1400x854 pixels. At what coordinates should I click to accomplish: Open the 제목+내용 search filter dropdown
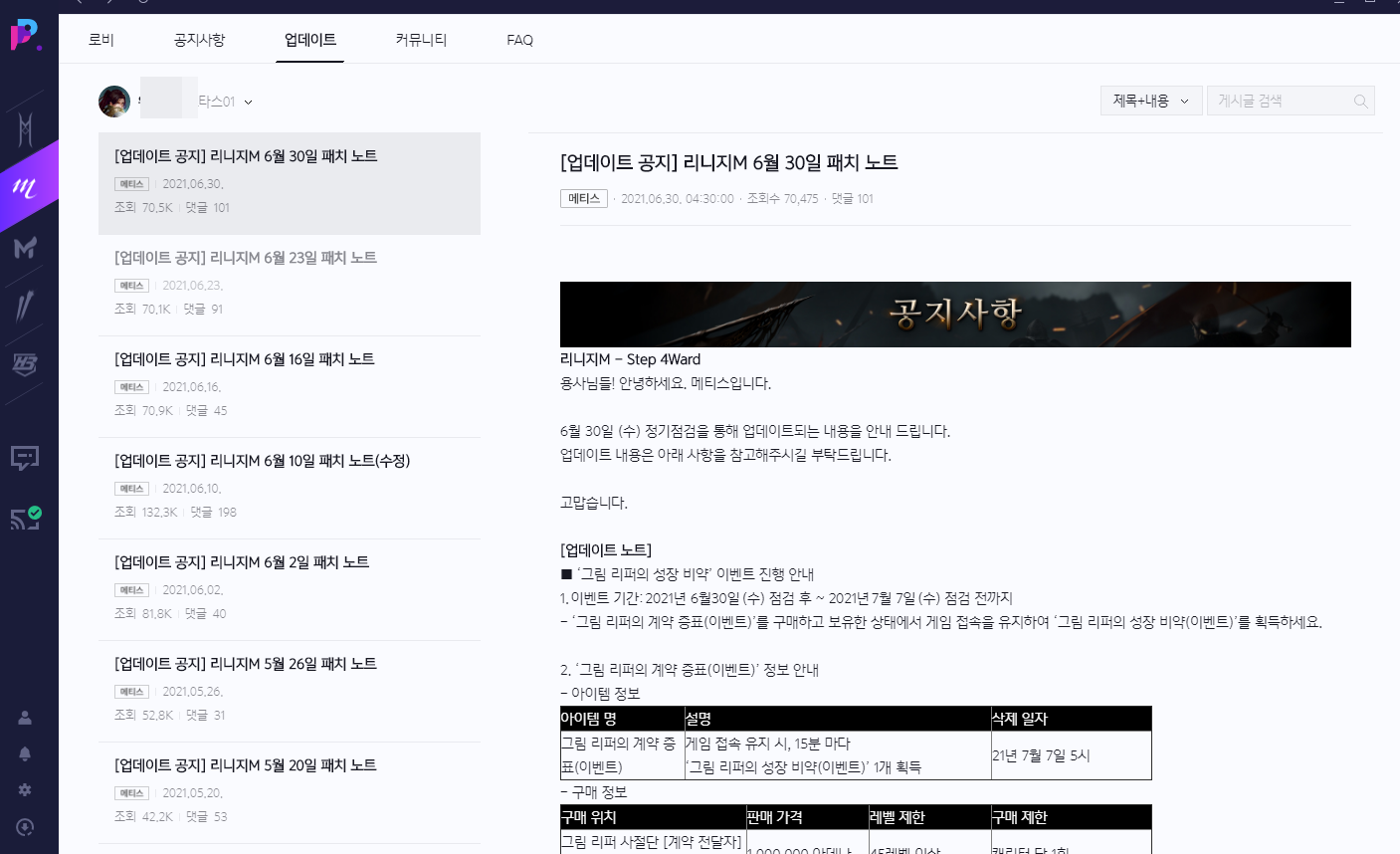tap(1150, 101)
